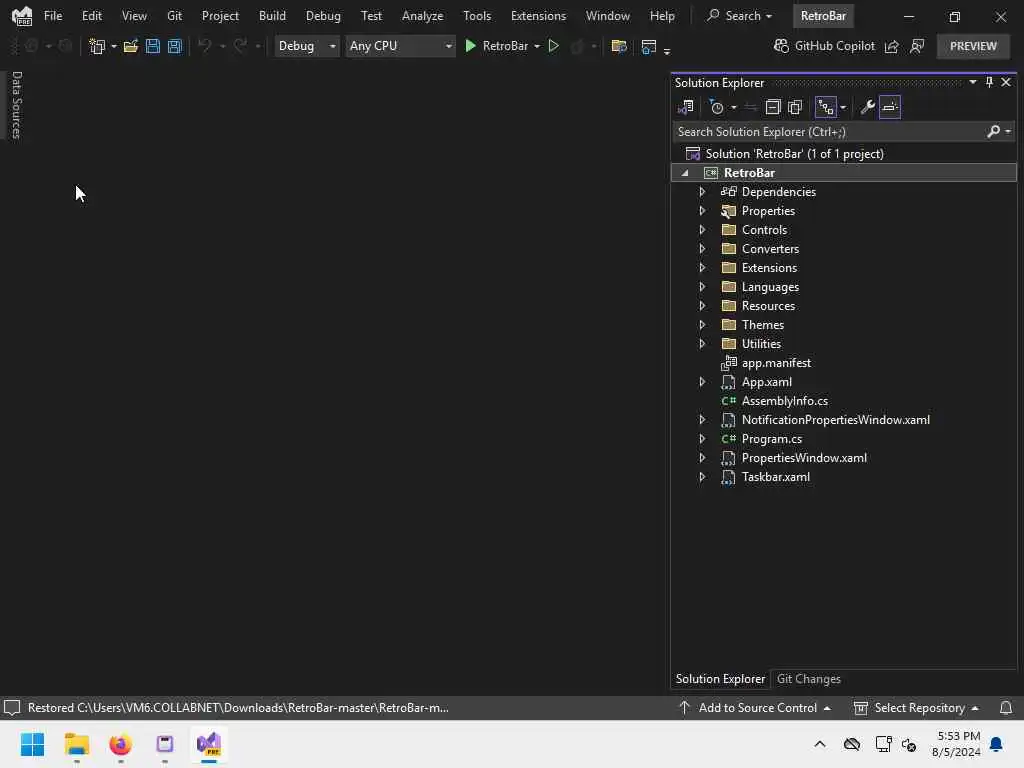Select the app.manifest file

pos(776,363)
